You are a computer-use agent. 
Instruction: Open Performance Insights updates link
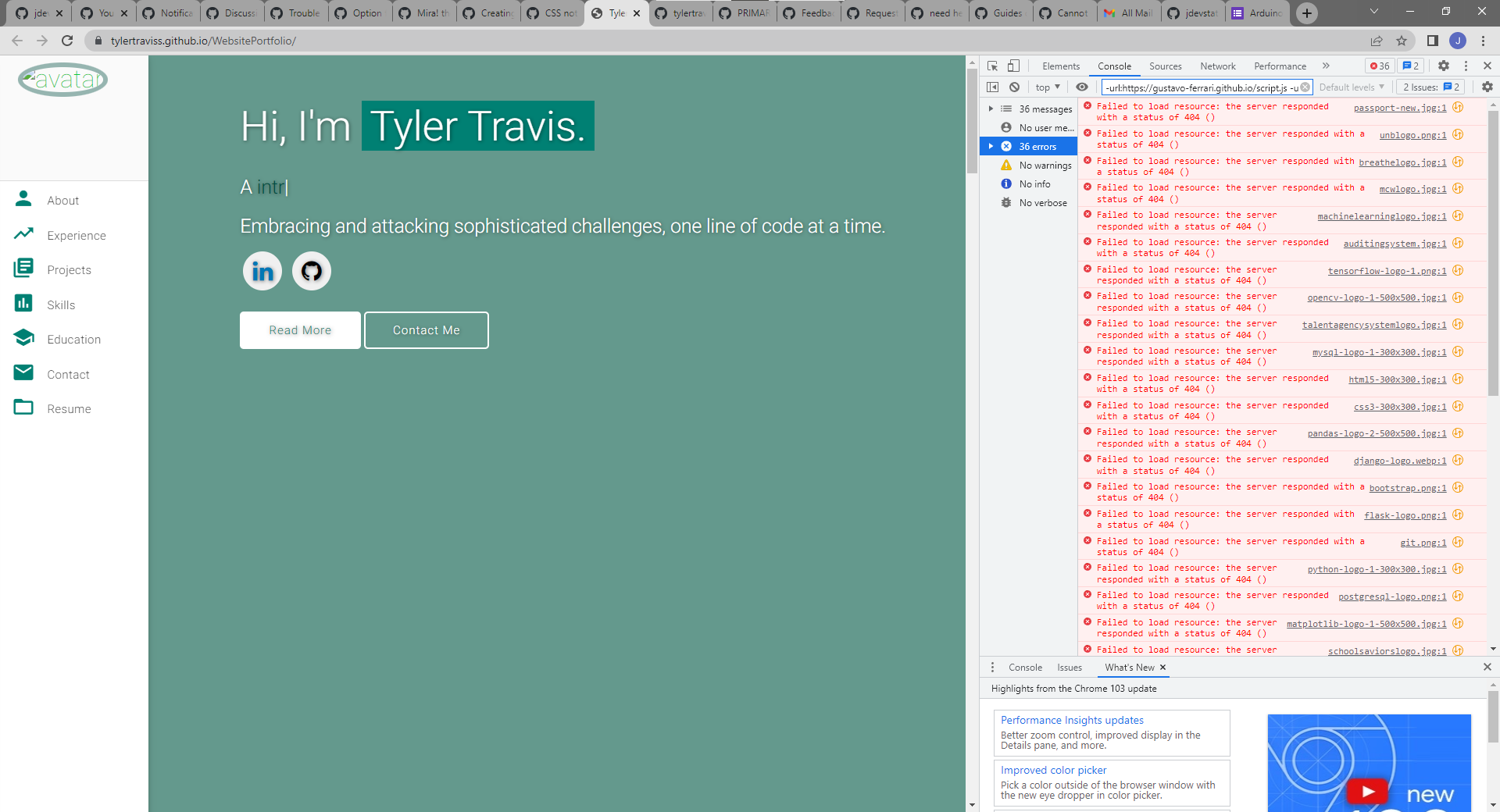(1072, 721)
